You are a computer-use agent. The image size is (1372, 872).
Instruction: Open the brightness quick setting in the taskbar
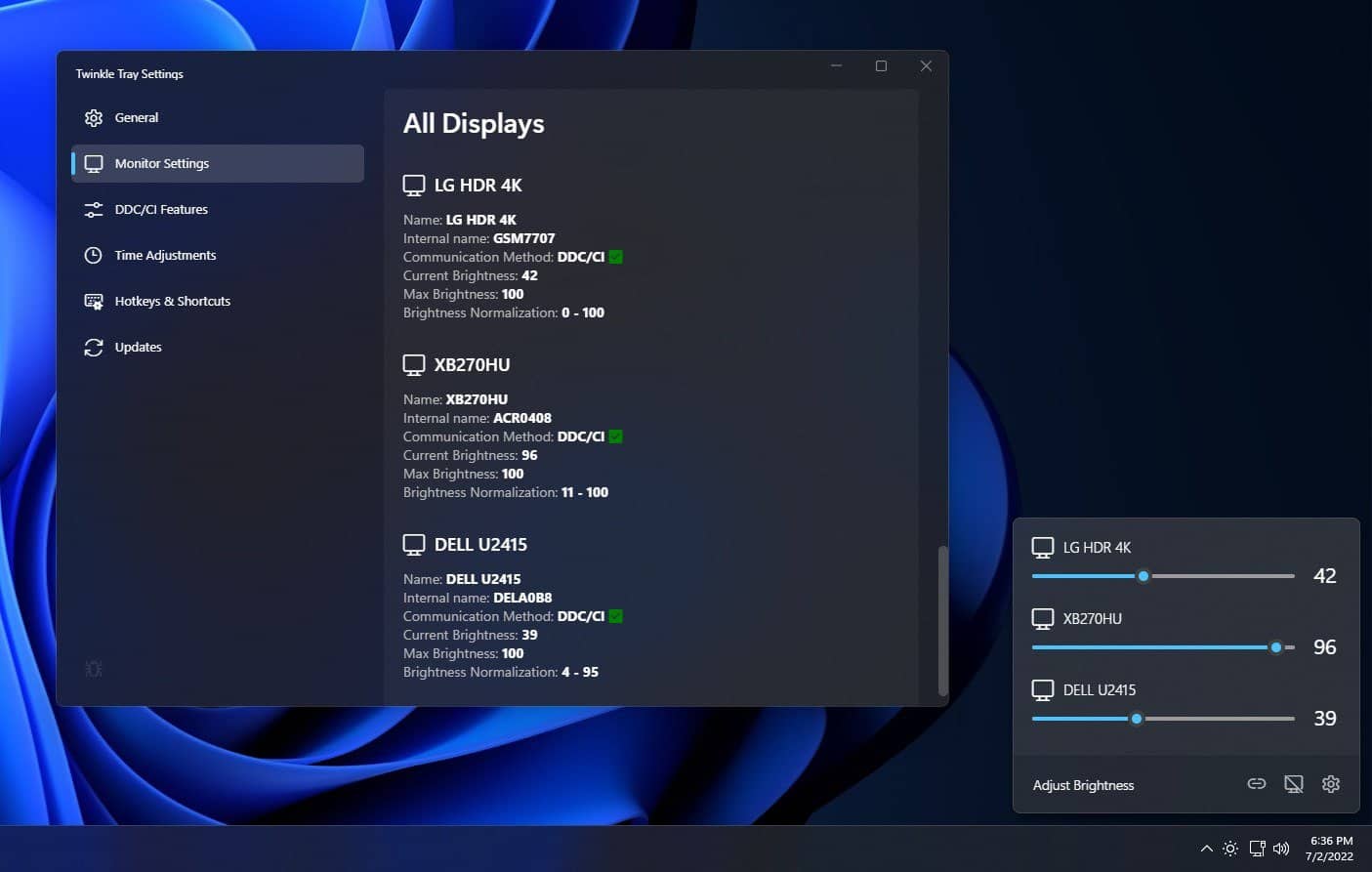(1230, 849)
